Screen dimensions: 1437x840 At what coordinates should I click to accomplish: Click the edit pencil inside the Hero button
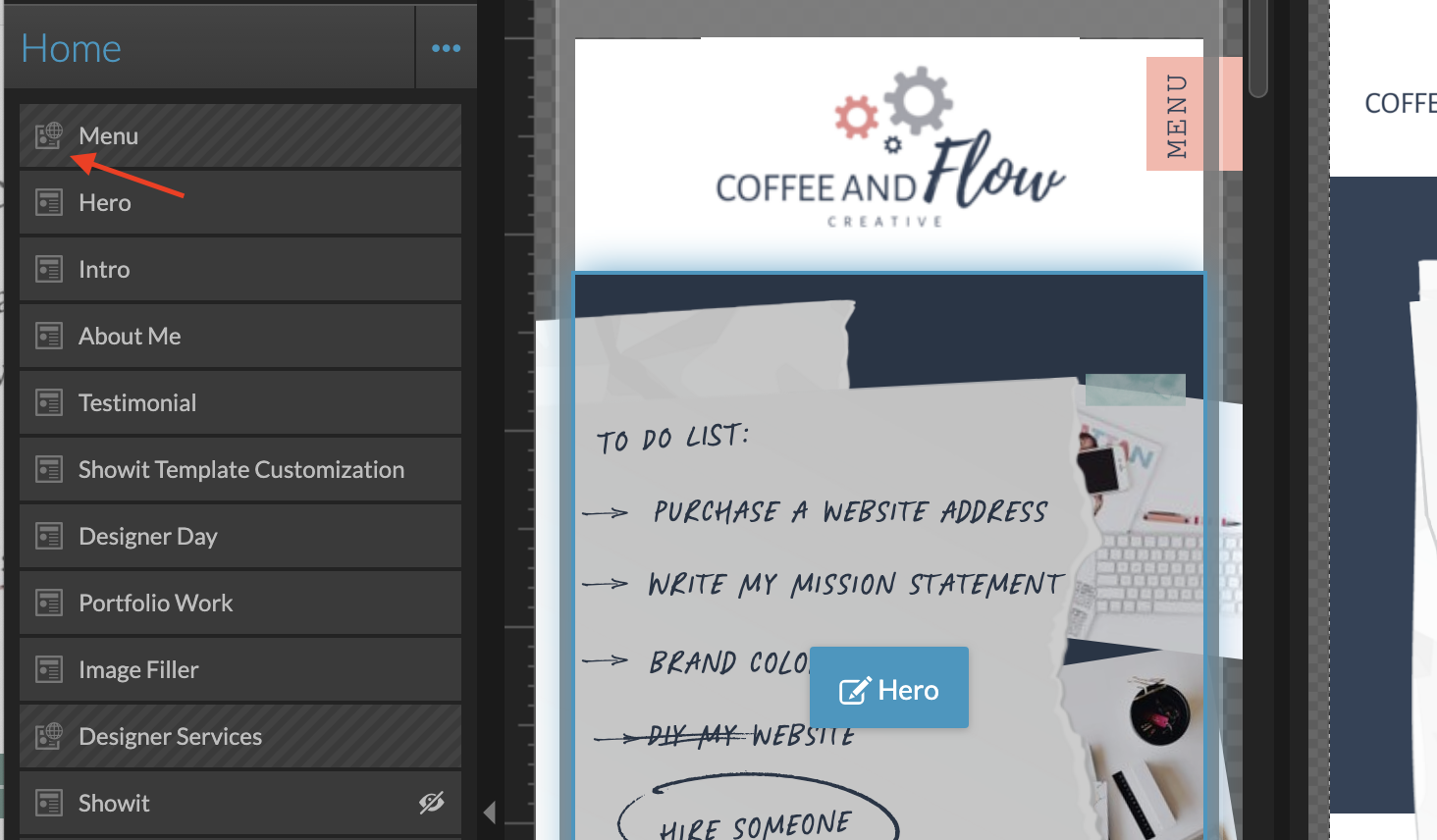[x=857, y=688]
